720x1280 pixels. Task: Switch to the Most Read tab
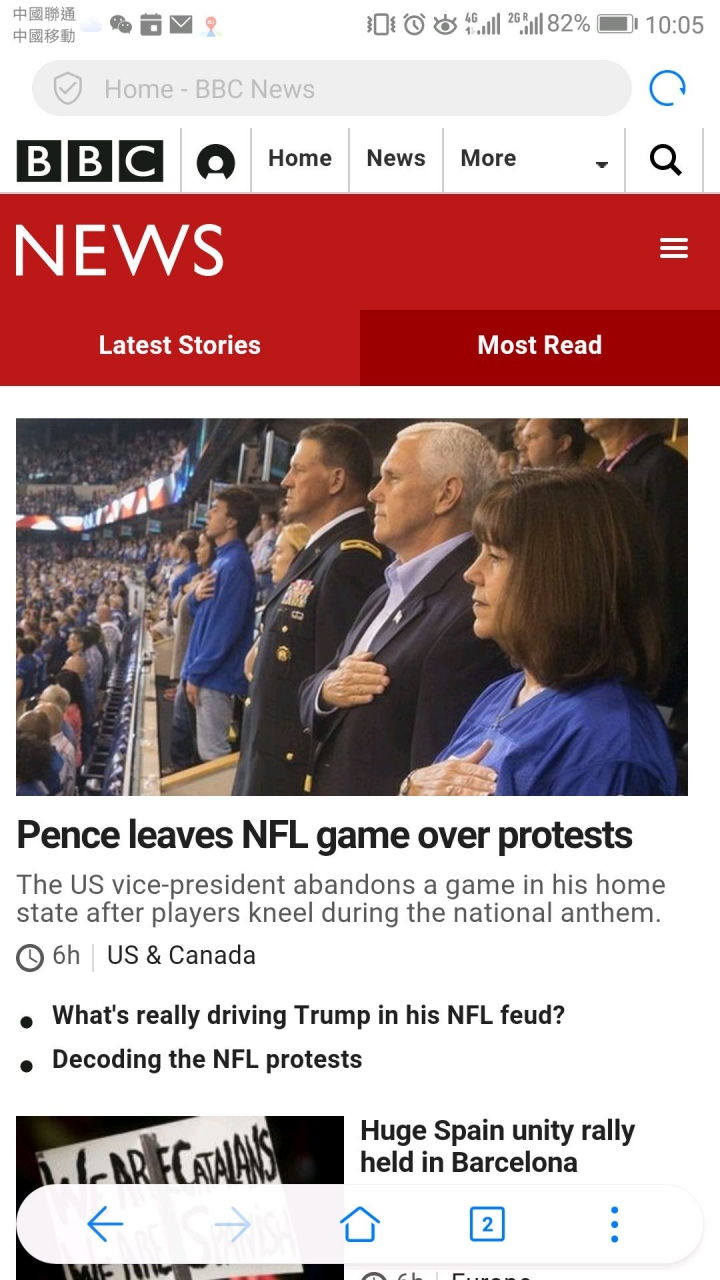[x=540, y=346]
